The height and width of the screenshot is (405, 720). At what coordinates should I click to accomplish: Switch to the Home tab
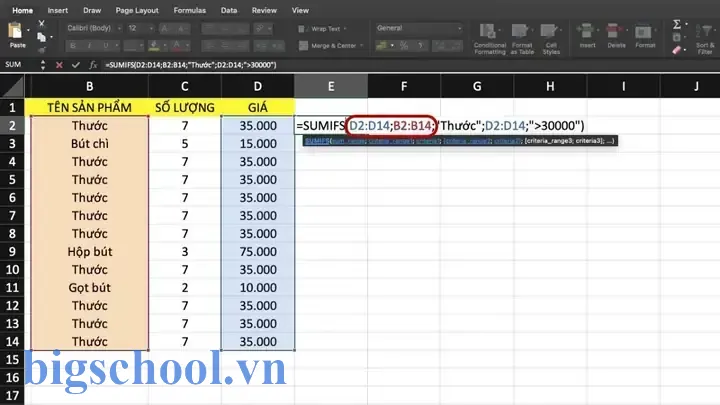click(x=22, y=10)
